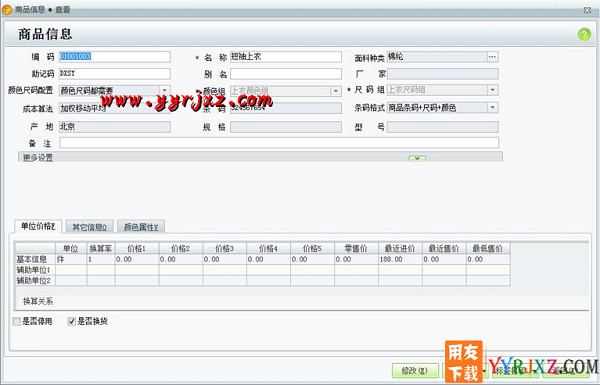
Task: Click the 最近进价 column header
Action: coord(400,249)
